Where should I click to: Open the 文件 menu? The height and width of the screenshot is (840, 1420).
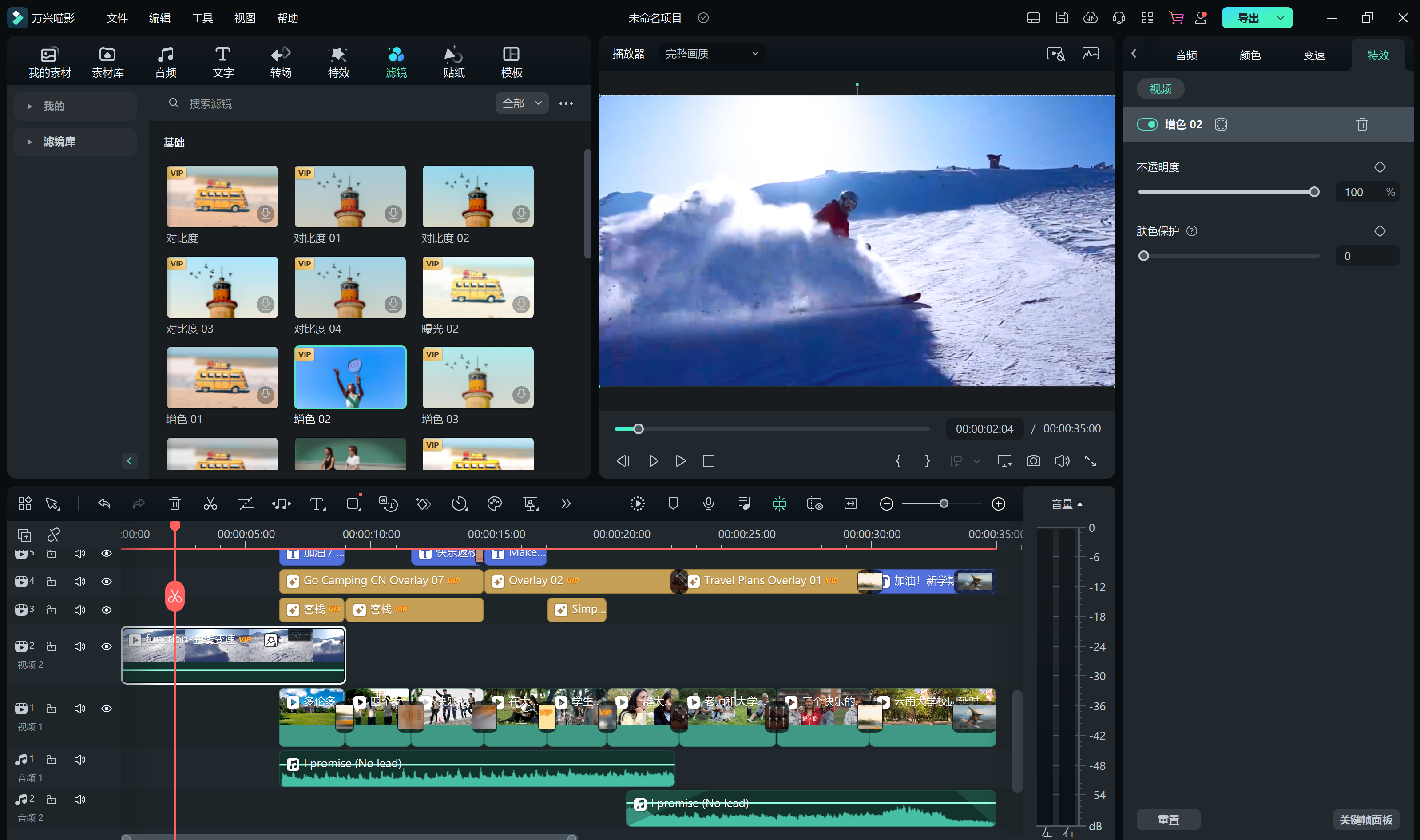coord(117,18)
